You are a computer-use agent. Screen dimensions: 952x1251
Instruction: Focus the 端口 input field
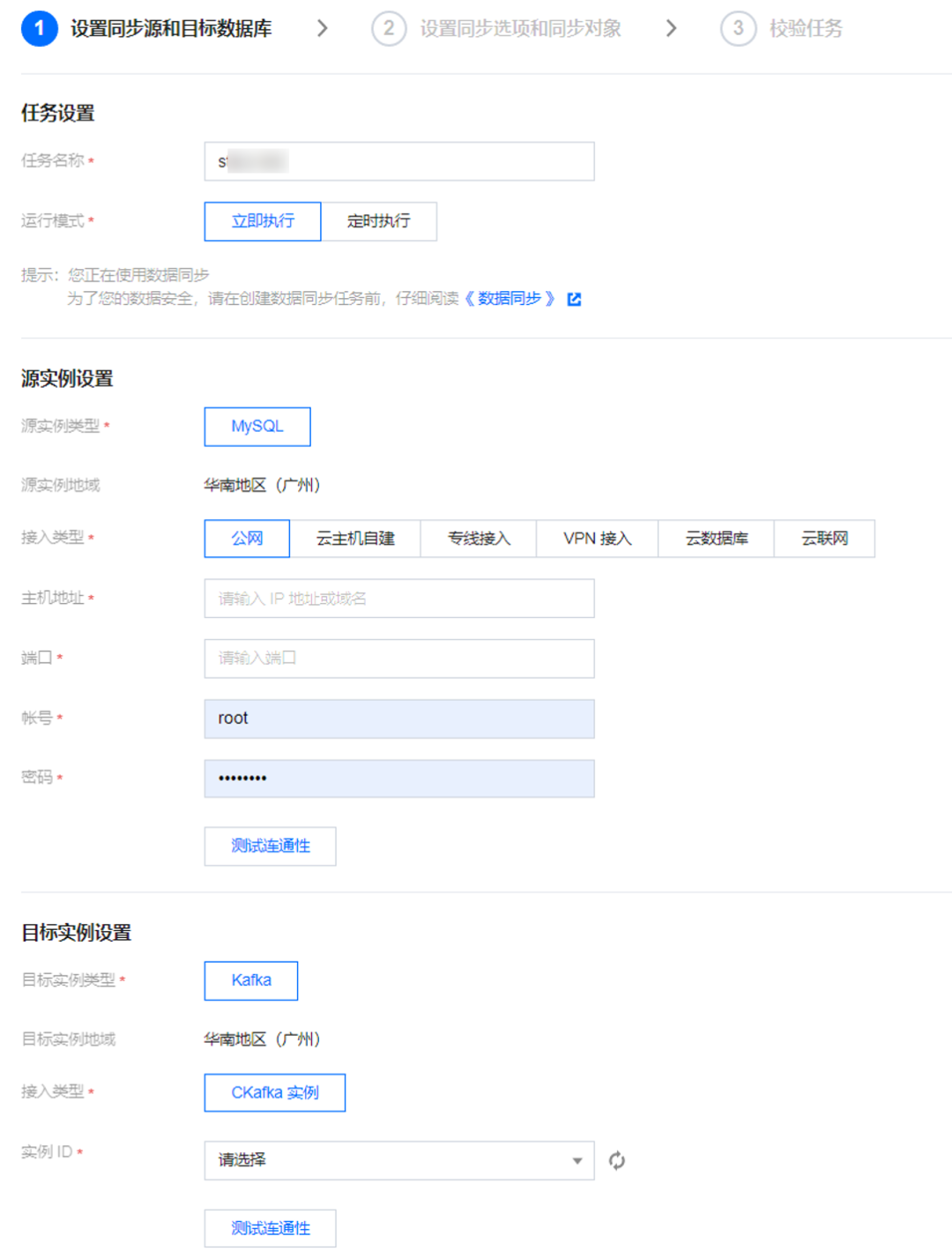399,659
